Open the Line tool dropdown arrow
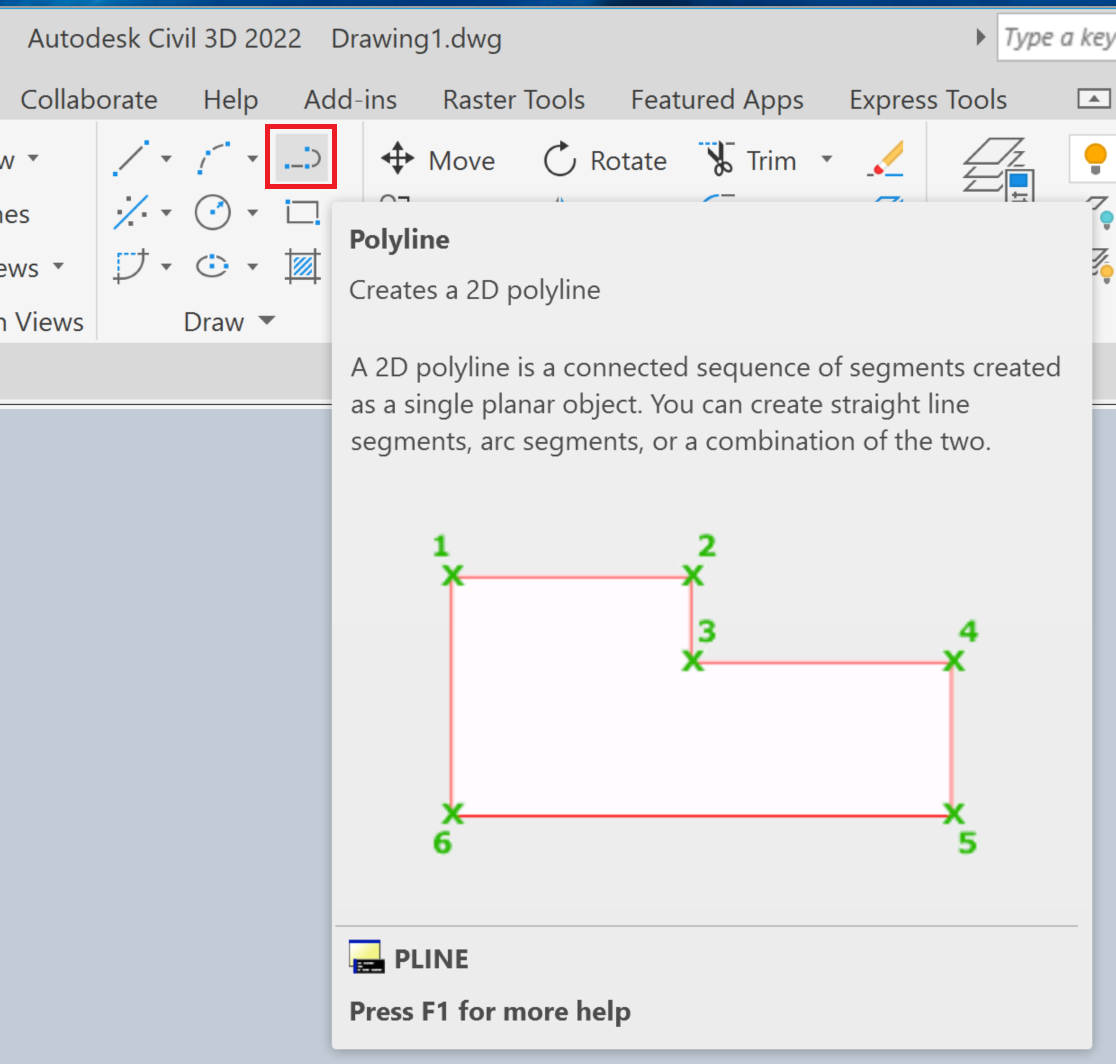 (165, 158)
